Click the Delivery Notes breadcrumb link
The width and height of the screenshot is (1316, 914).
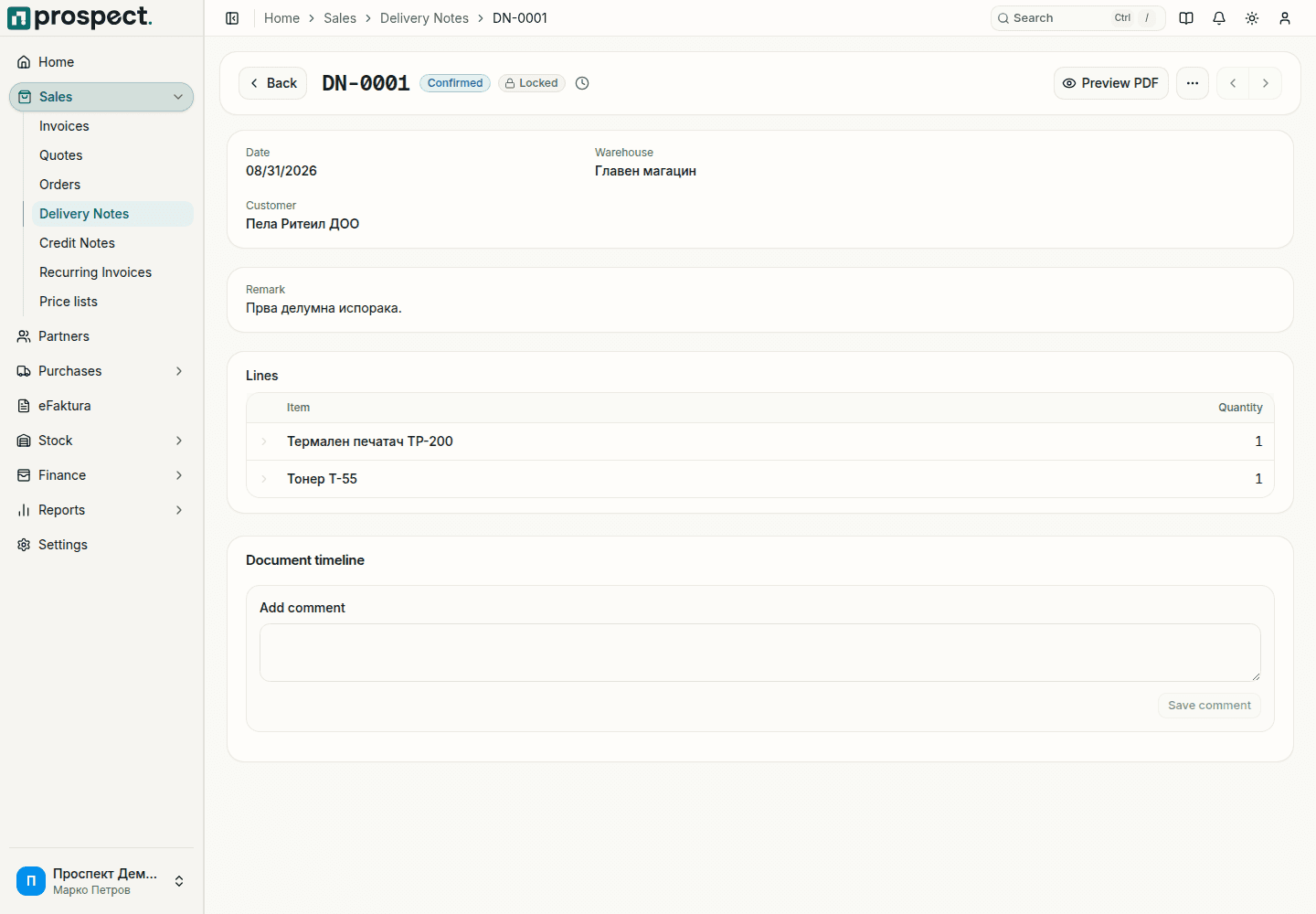[424, 18]
